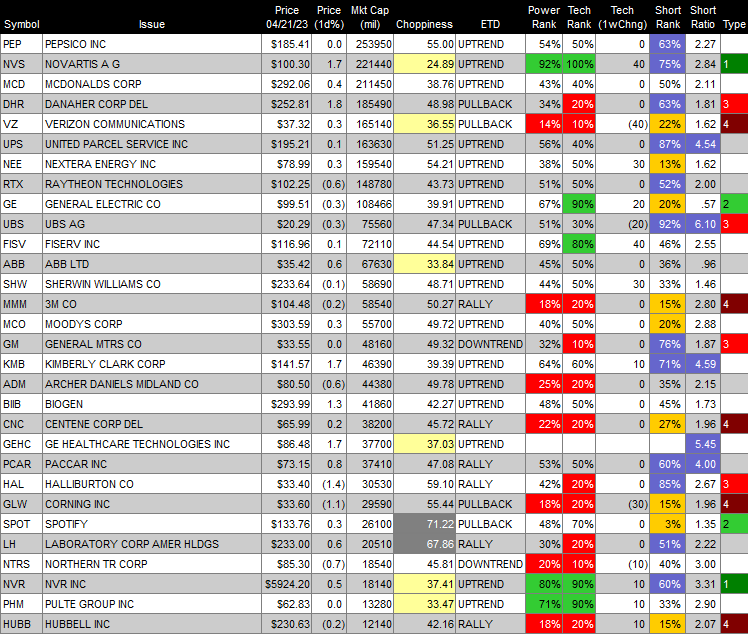The height and width of the screenshot is (634, 748).
Task: Click the red 14% Power Rank for VZ
Action: click(x=544, y=124)
